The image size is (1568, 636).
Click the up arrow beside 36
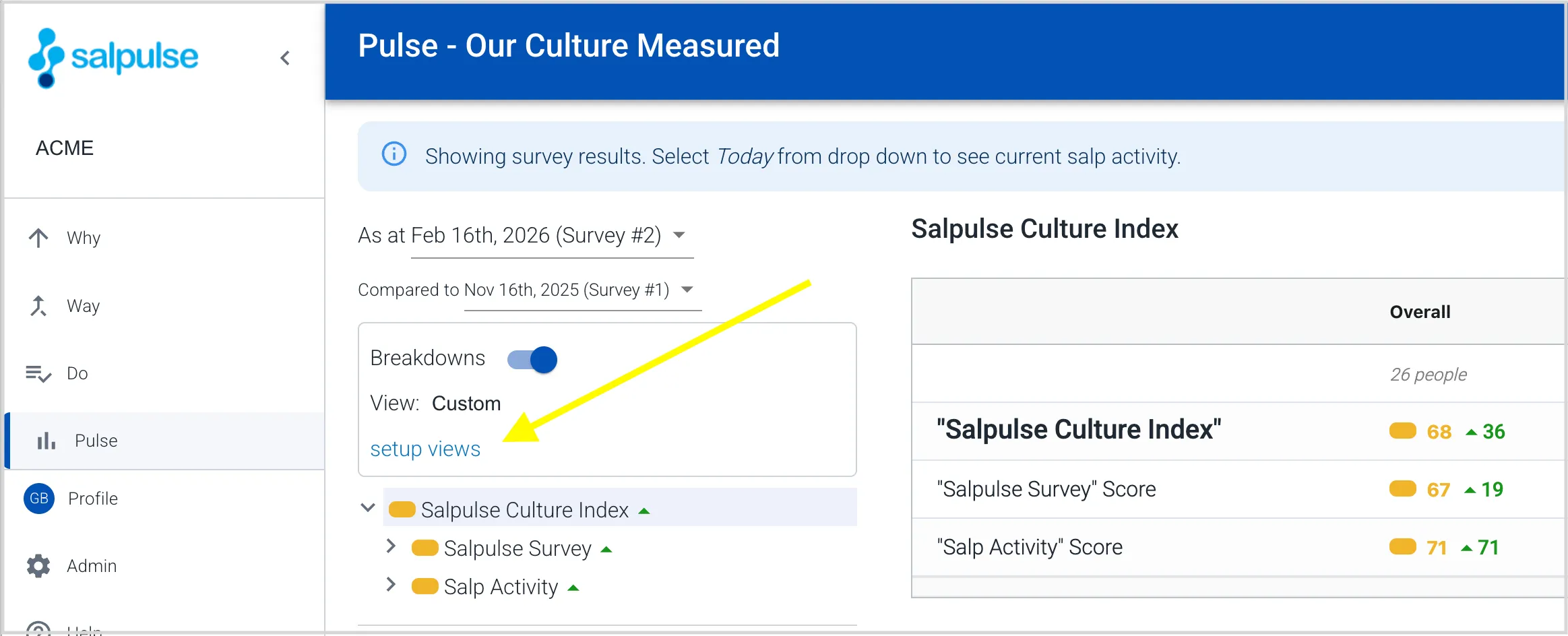[x=1472, y=432]
